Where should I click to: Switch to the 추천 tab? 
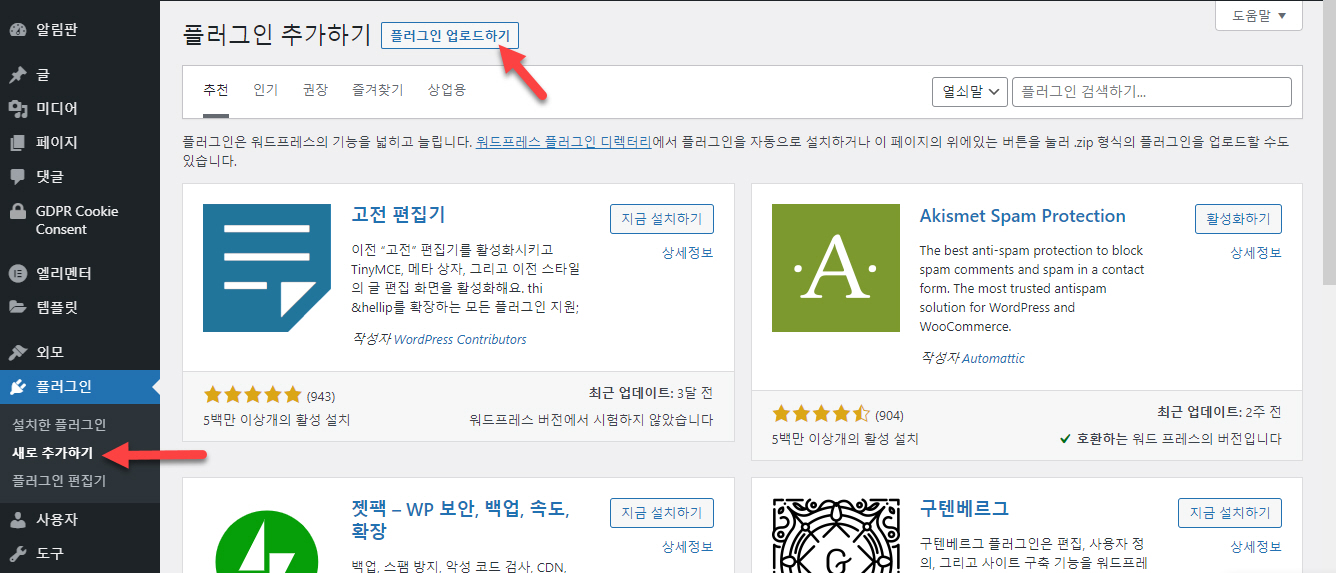coord(216,90)
